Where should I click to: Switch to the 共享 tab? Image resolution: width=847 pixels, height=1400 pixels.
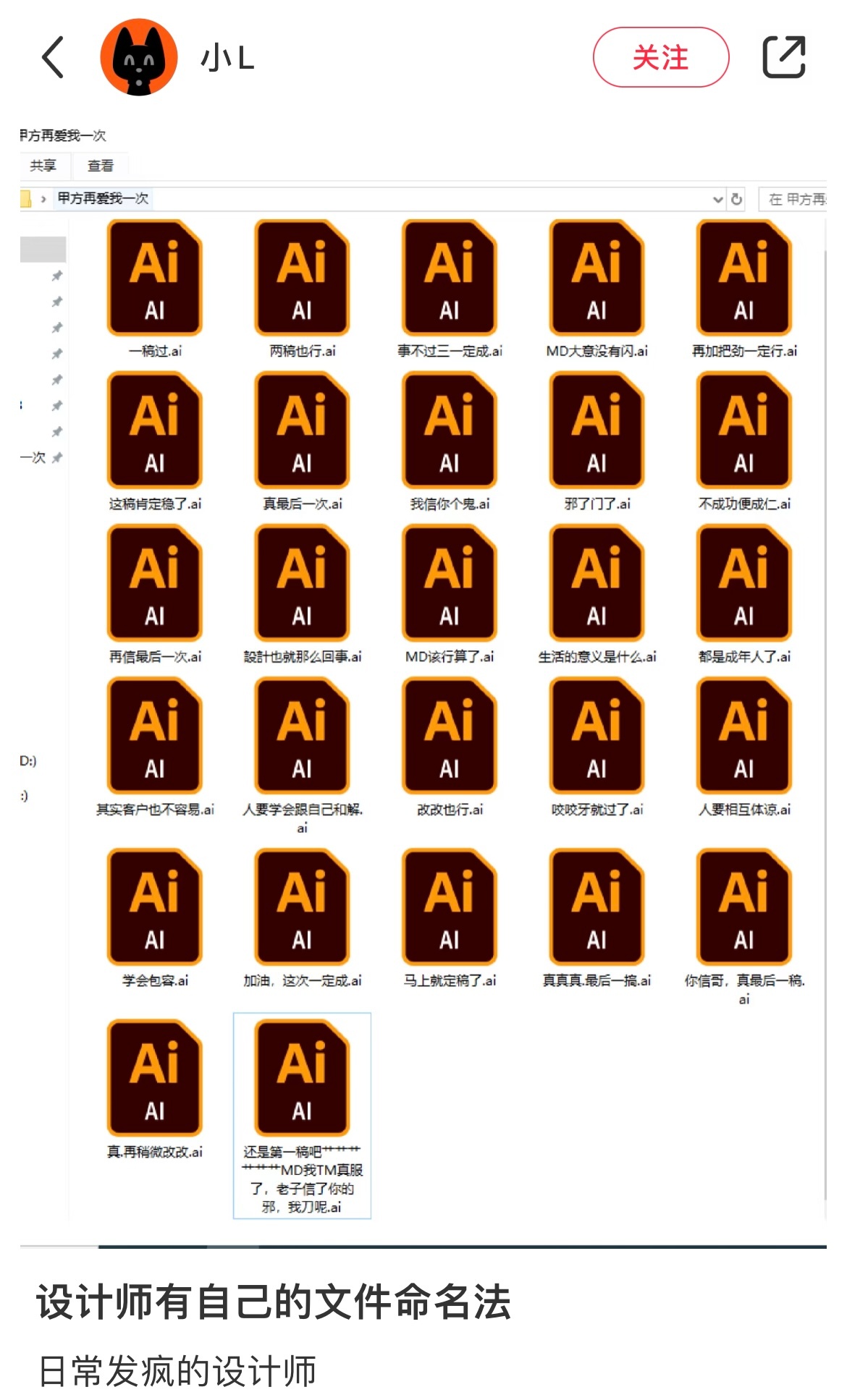(43, 166)
